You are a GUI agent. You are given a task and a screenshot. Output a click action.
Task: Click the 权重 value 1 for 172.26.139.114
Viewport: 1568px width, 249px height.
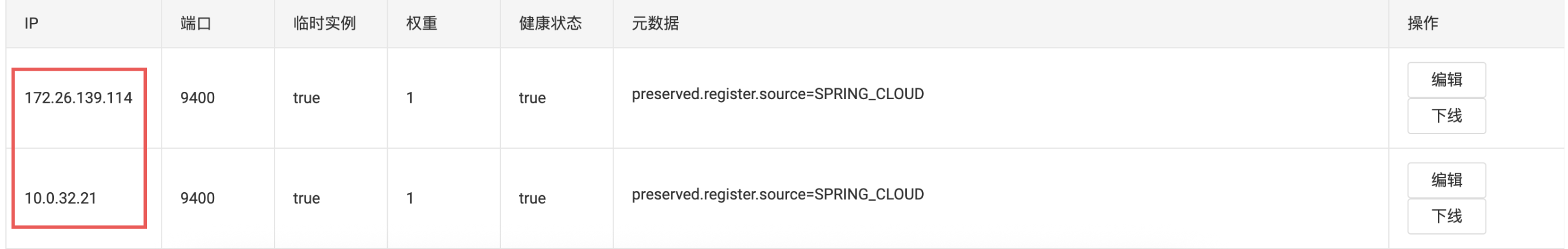coord(410,98)
